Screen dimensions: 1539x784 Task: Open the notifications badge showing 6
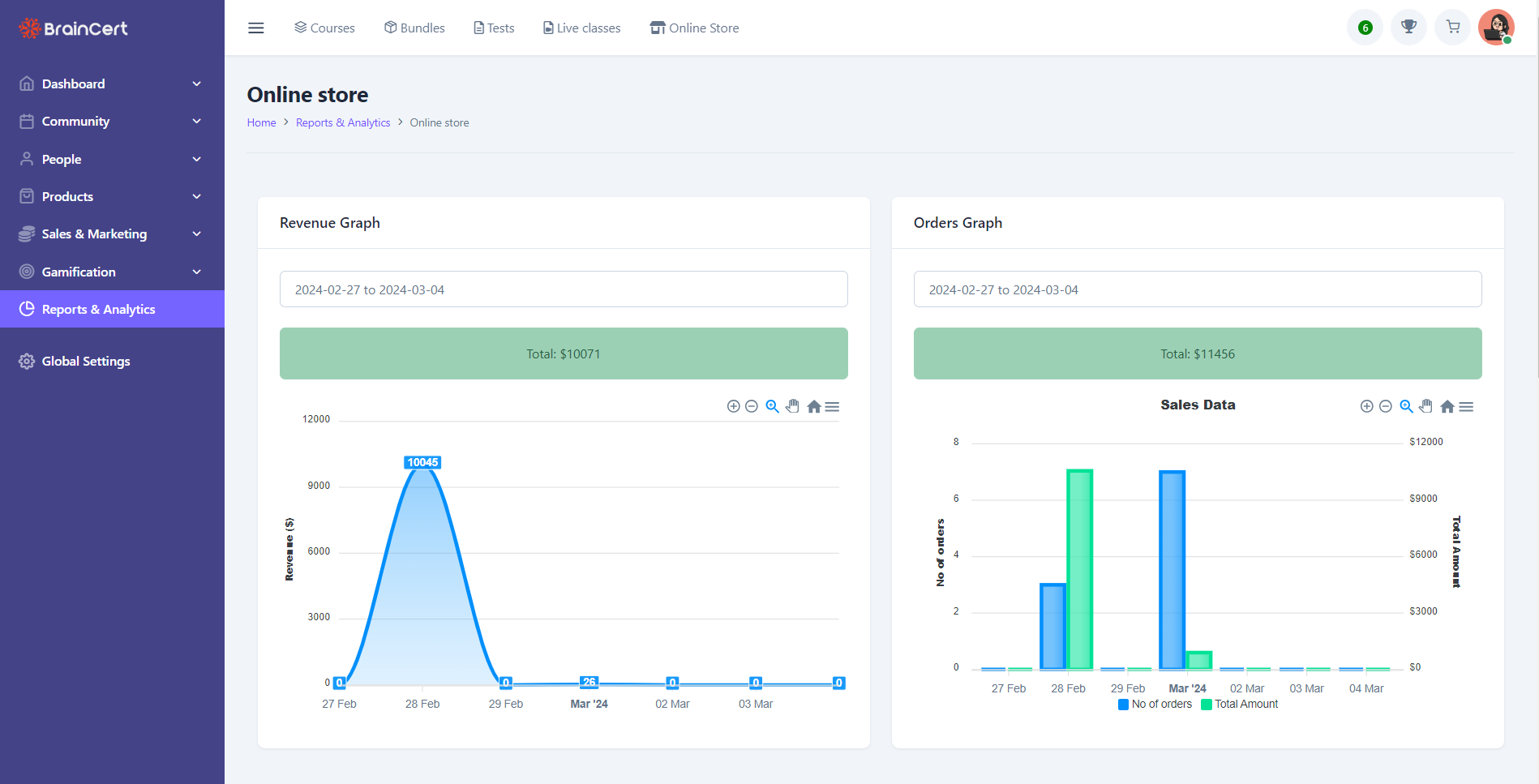(1365, 28)
